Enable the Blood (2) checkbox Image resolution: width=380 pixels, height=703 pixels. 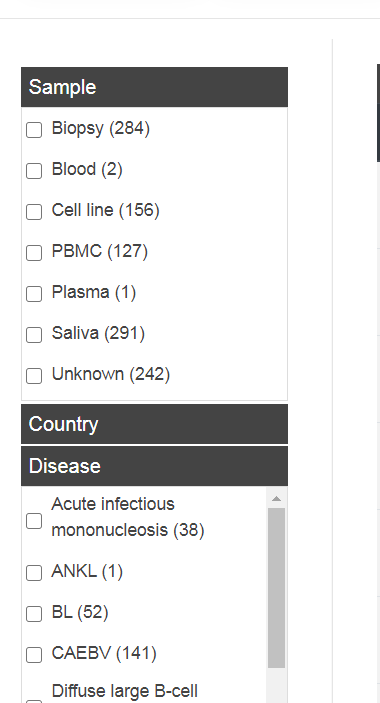click(x=34, y=171)
